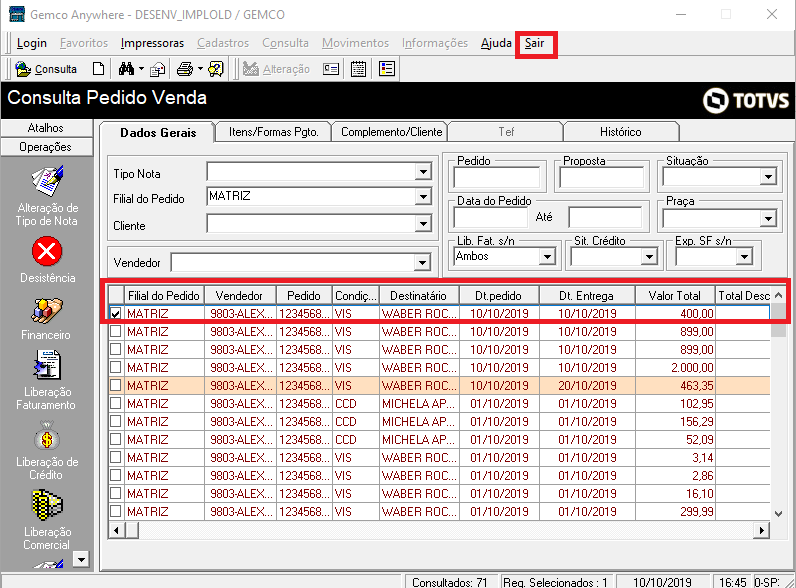The height and width of the screenshot is (588, 796).
Task: Expand the Exp. SF s/n dropdown
Action: (x=744, y=257)
